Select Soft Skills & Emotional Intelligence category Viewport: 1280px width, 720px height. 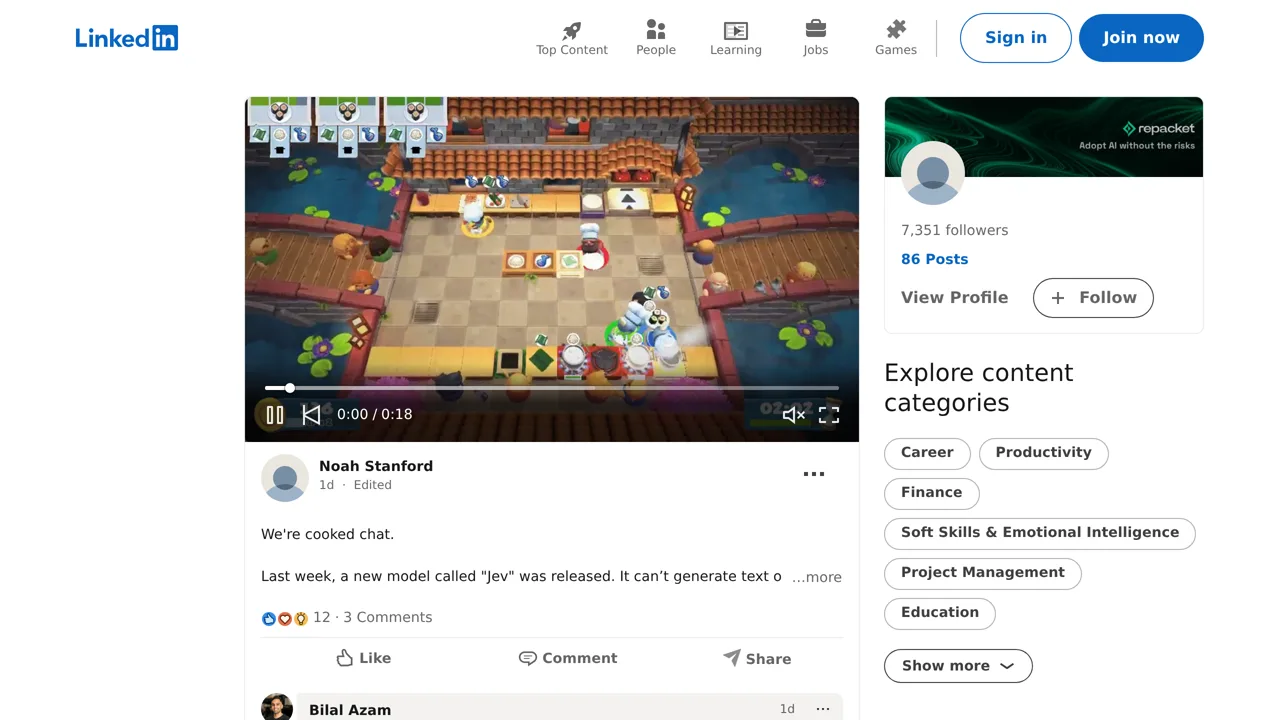pyautogui.click(x=1040, y=533)
